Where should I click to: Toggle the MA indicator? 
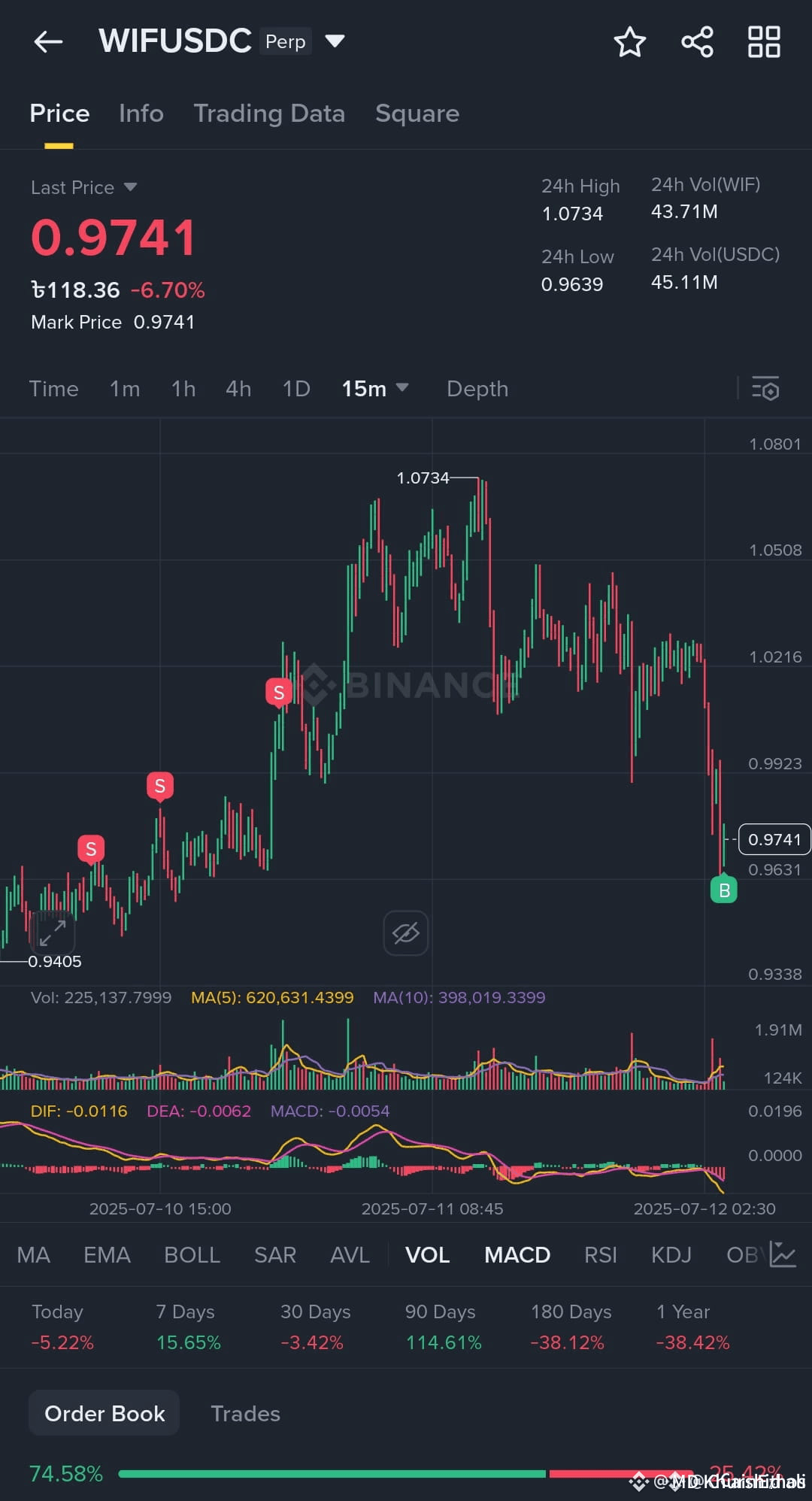click(x=34, y=1254)
